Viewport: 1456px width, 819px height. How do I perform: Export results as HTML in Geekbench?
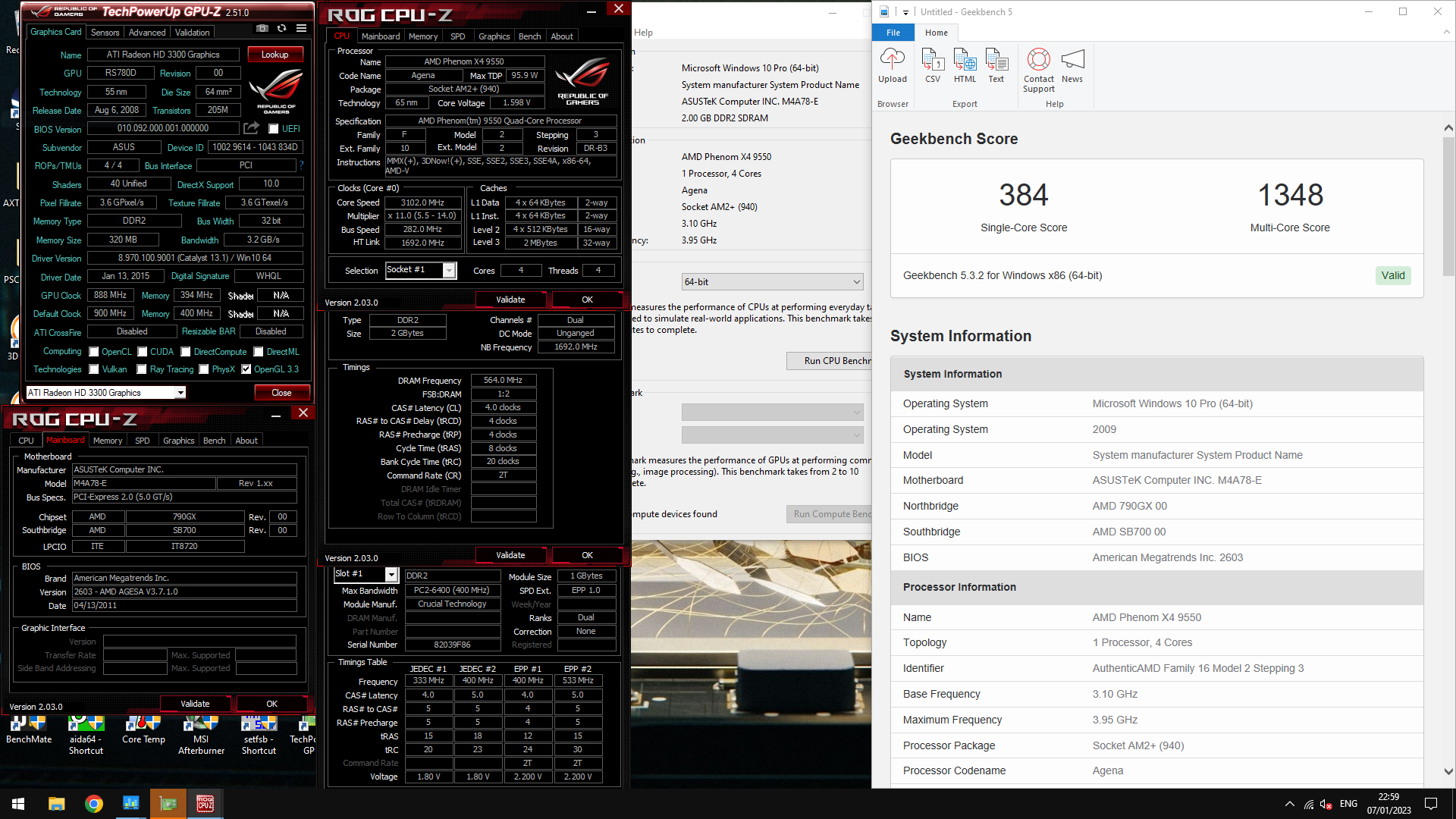pyautogui.click(x=965, y=65)
